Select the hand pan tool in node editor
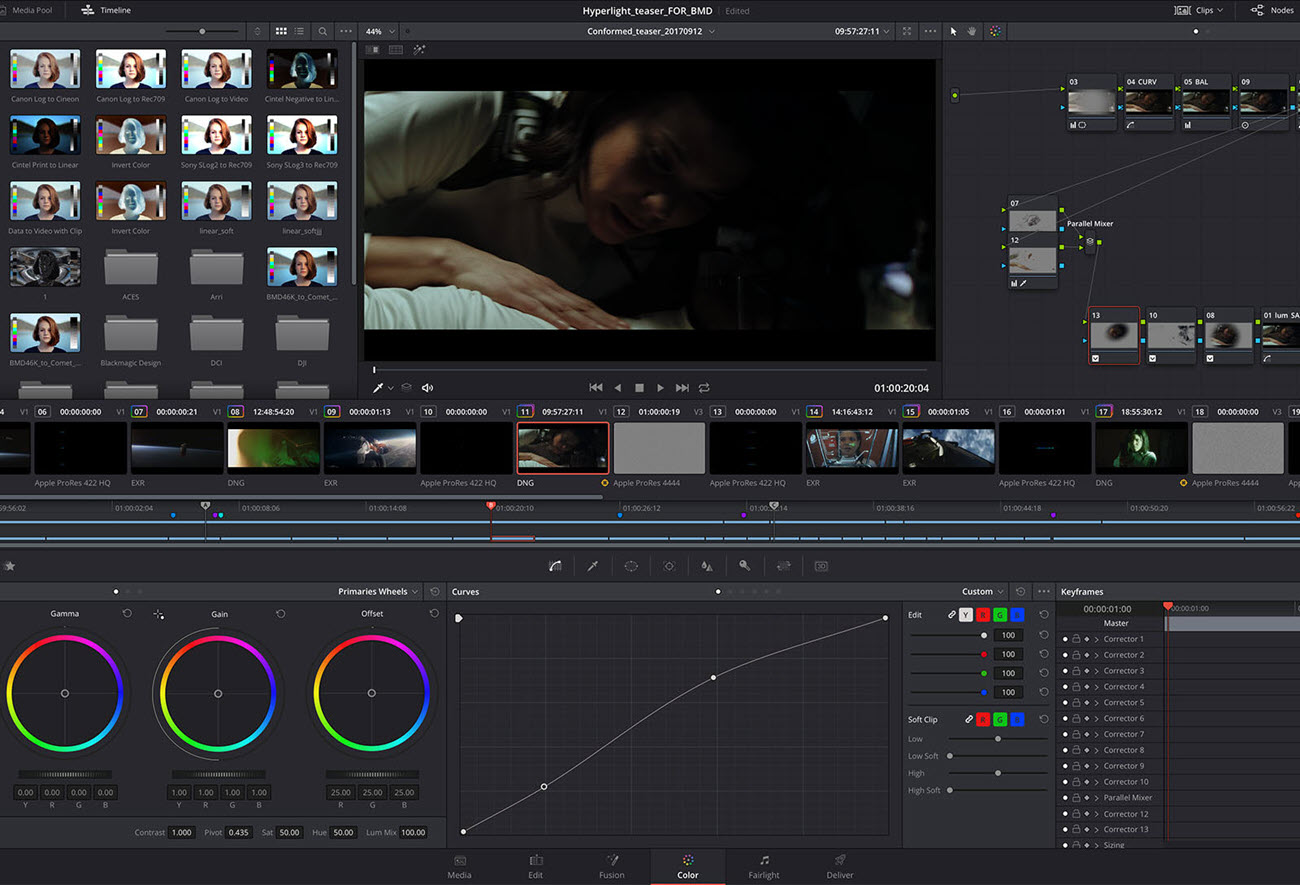Viewport: 1300px width, 885px height. click(974, 31)
